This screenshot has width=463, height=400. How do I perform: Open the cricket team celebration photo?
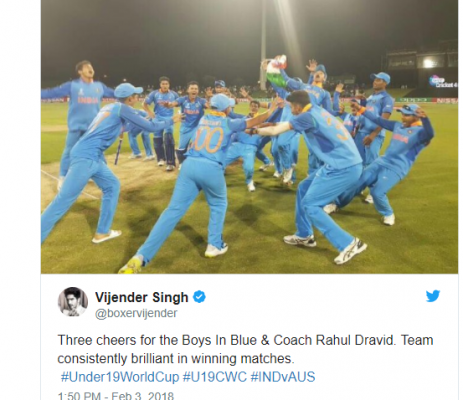(249, 137)
